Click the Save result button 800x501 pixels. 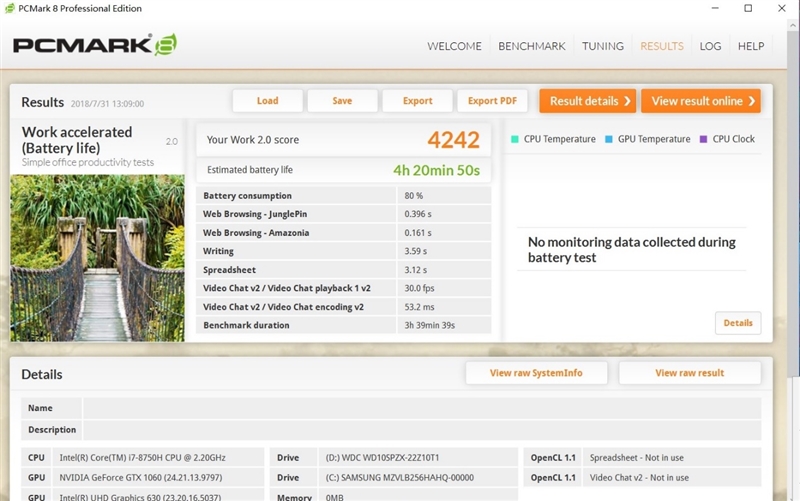pos(342,101)
